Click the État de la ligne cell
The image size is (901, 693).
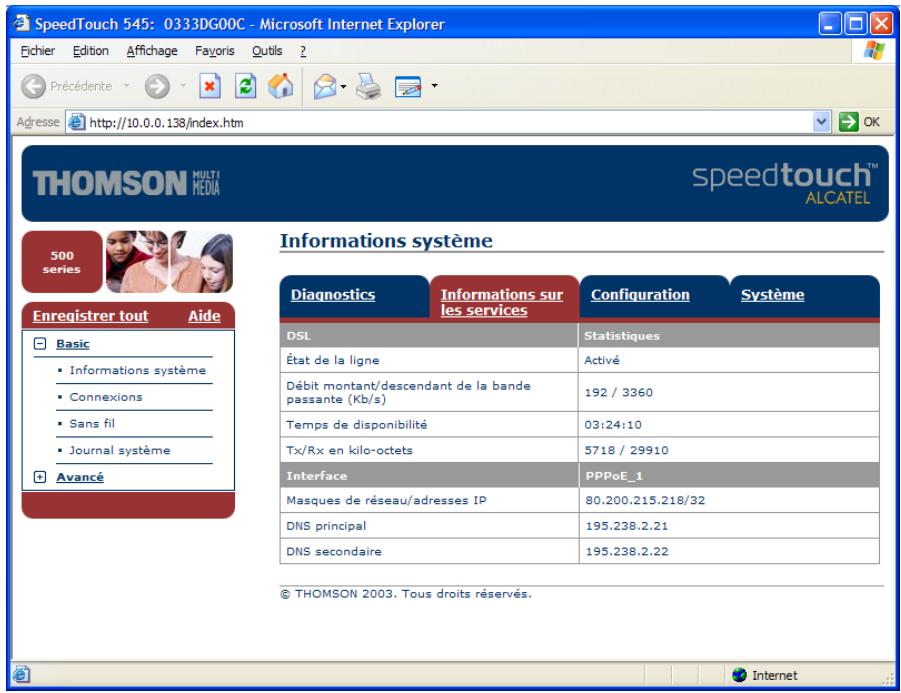429,360
